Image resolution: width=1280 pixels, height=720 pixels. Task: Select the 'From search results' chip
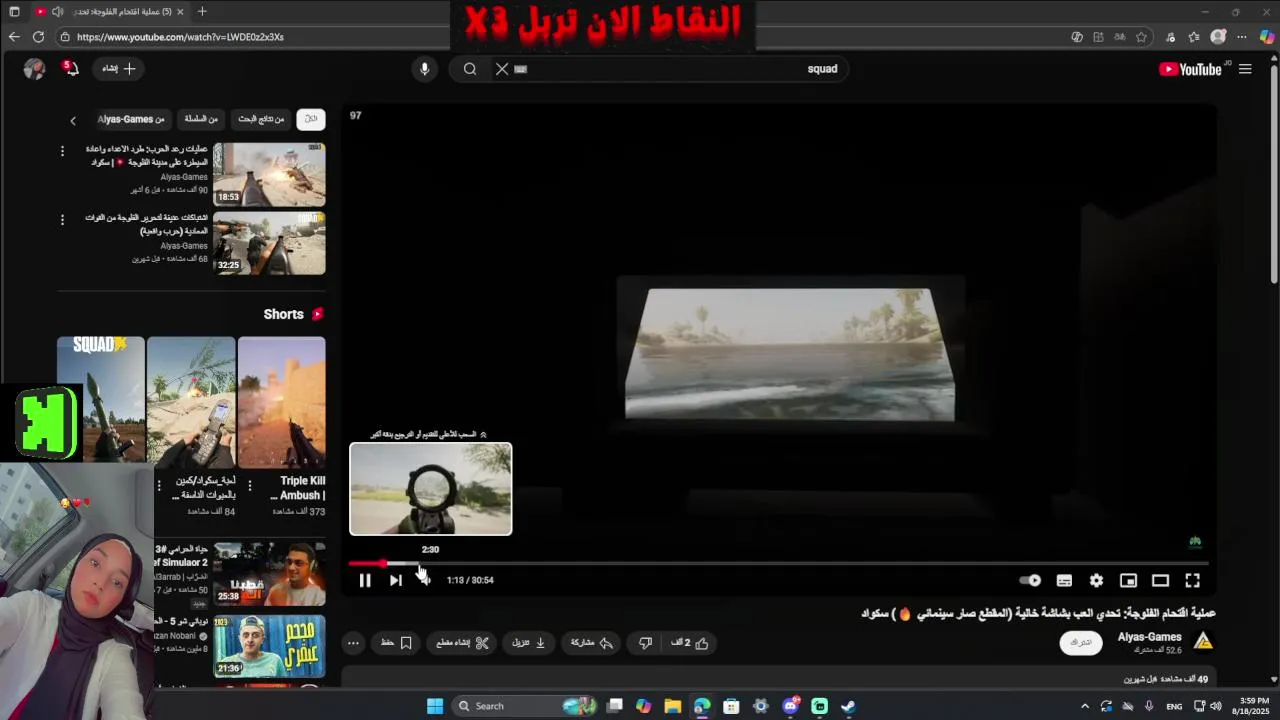click(261, 119)
